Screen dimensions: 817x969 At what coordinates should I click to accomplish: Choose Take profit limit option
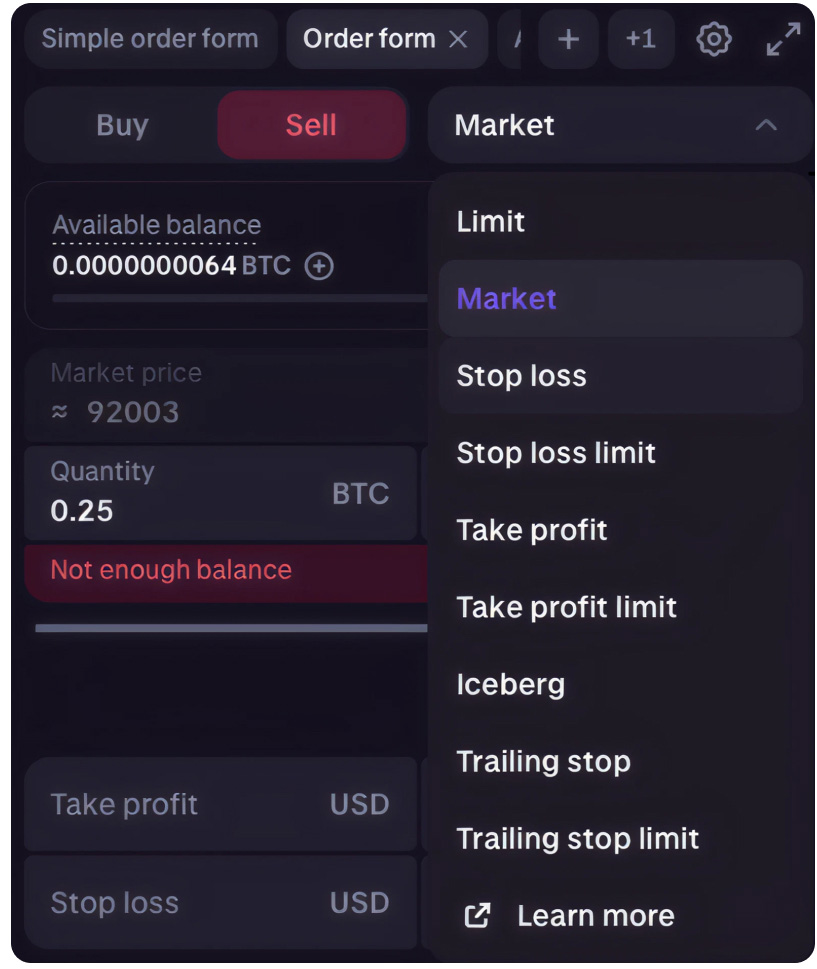pyautogui.click(x=566, y=607)
